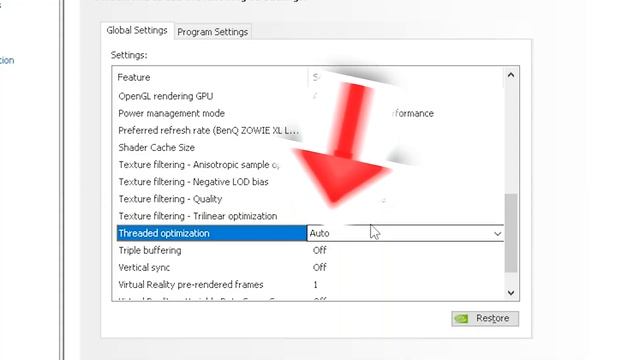Viewport: 640px width, 360px height.
Task: Select the OpenGL rendering GPU row
Action: 310,96
